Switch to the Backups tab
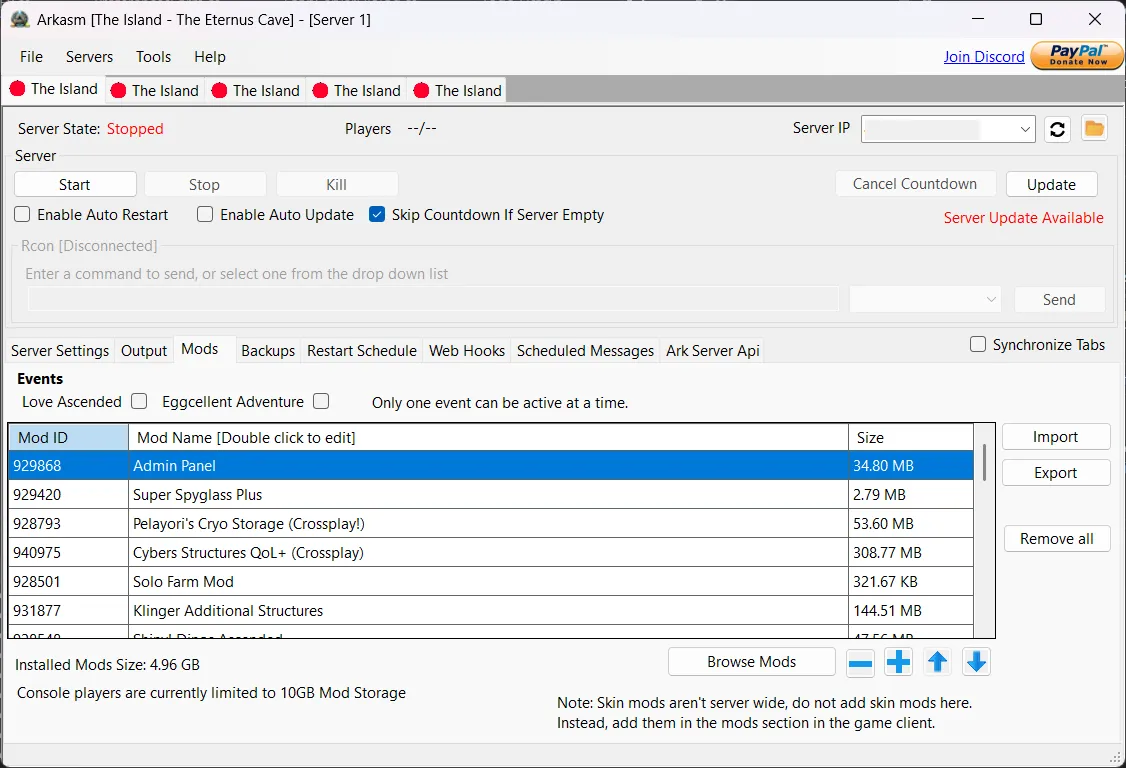This screenshot has height=768, width=1126. point(268,351)
